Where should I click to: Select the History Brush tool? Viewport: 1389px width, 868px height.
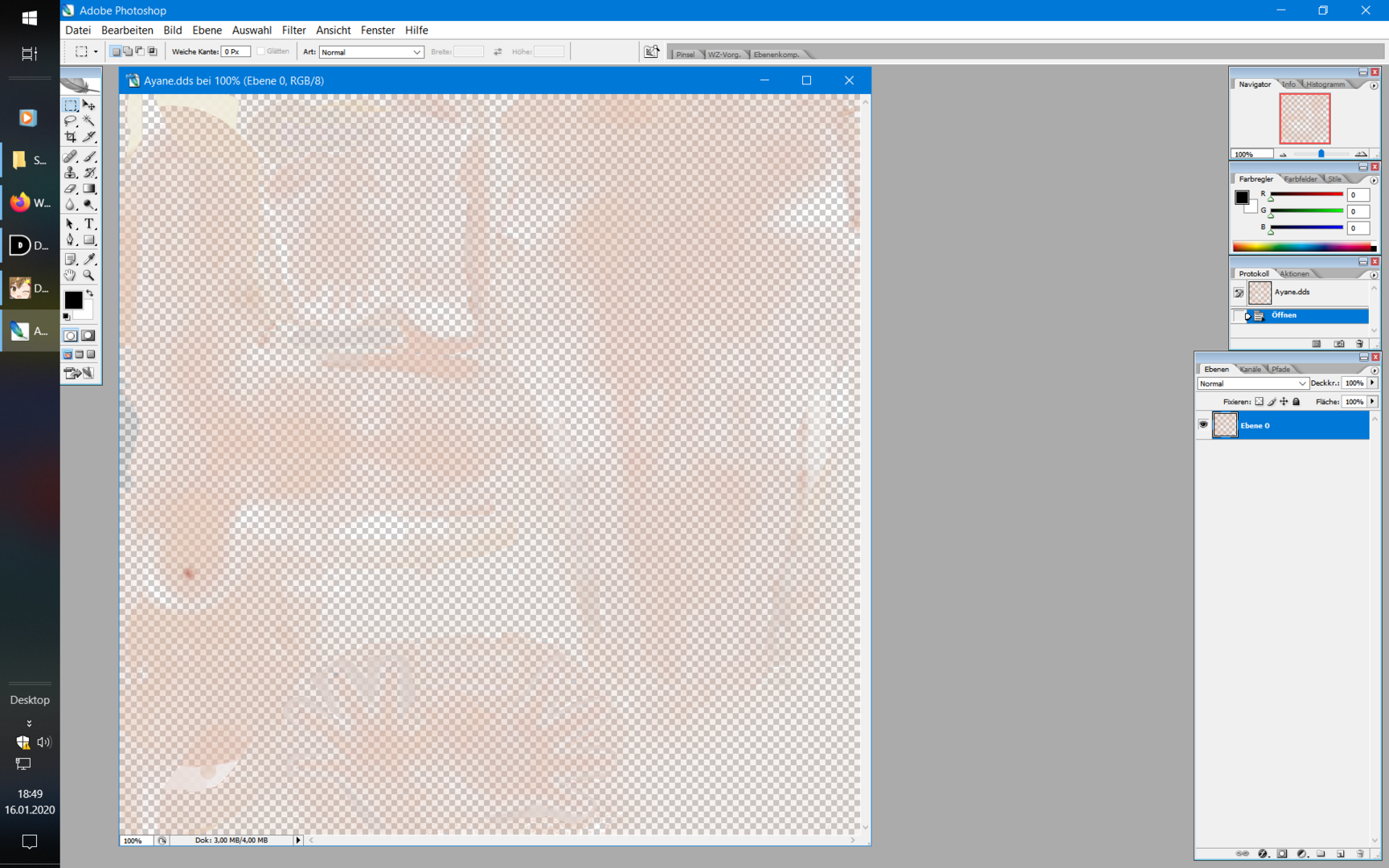coord(89,173)
